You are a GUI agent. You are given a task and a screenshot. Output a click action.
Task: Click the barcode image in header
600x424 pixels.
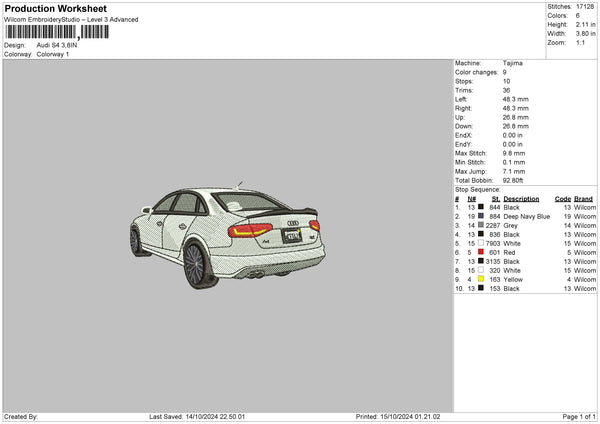[57, 32]
